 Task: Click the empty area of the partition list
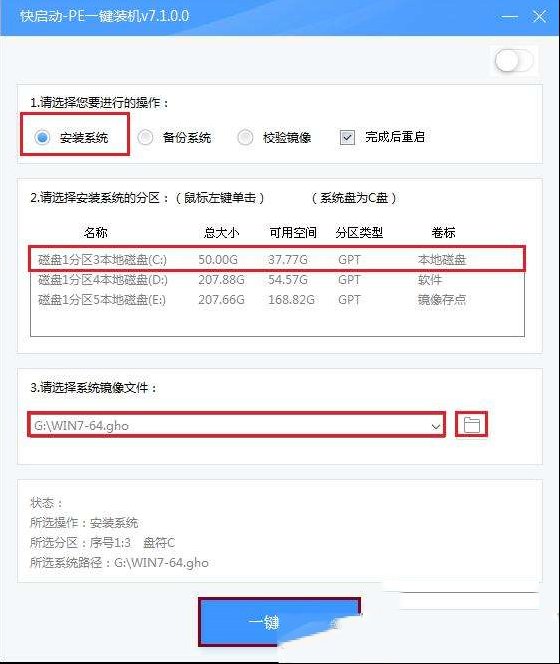point(277,323)
